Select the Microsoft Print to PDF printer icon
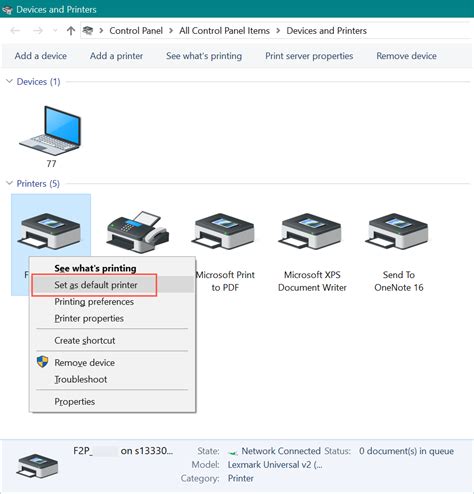Screen dimensions: 474x494 click(224, 231)
